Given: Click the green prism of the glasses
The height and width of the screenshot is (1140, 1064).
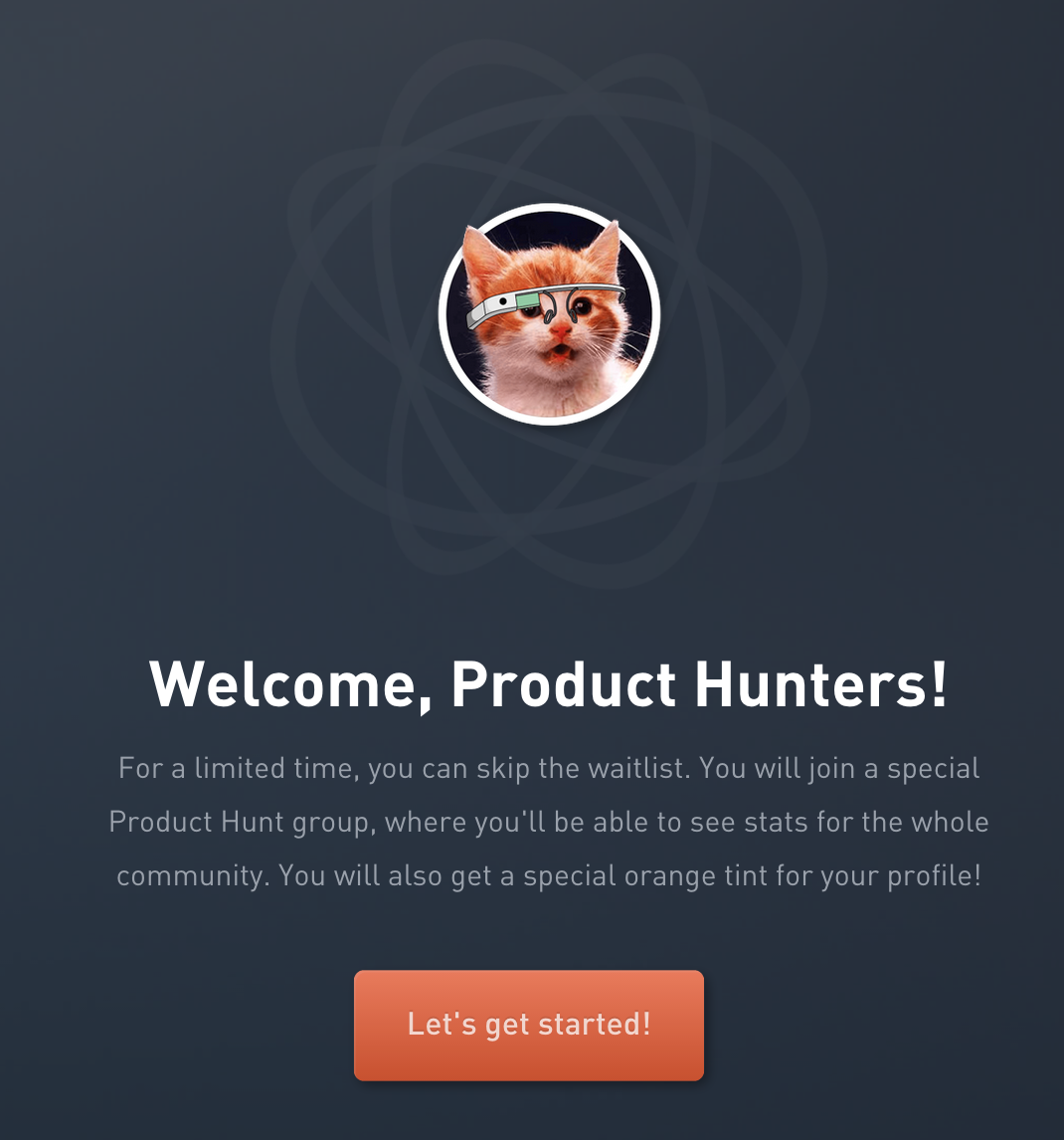Looking at the screenshot, I should (528, 300).
